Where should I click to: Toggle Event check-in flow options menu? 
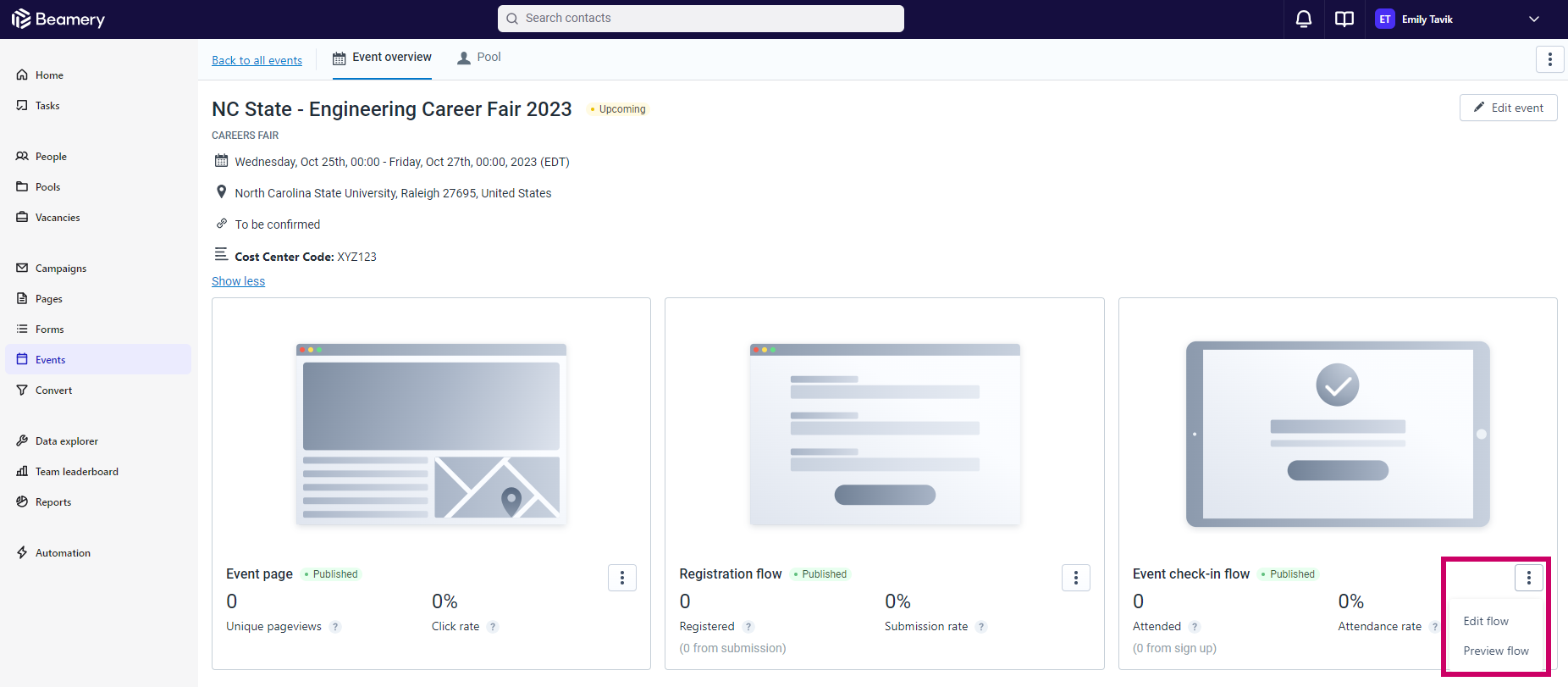pyautogui.click(x=1529, y=578)
